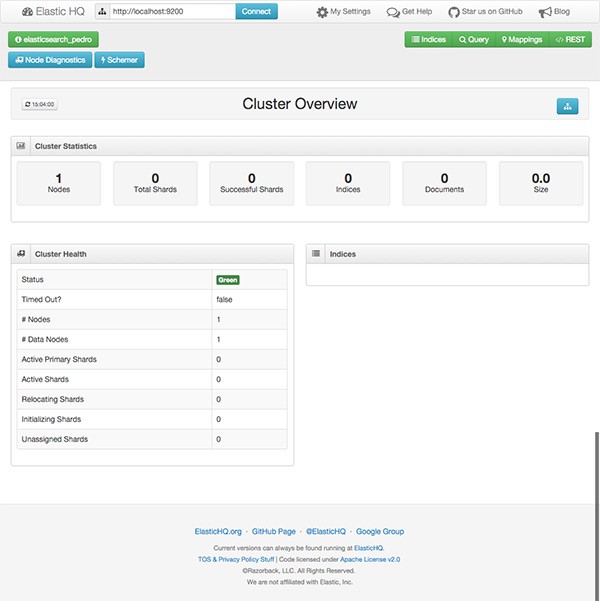Click the 'Timed Out?' row label
The image size is (600, 601).
click(41, 299)
